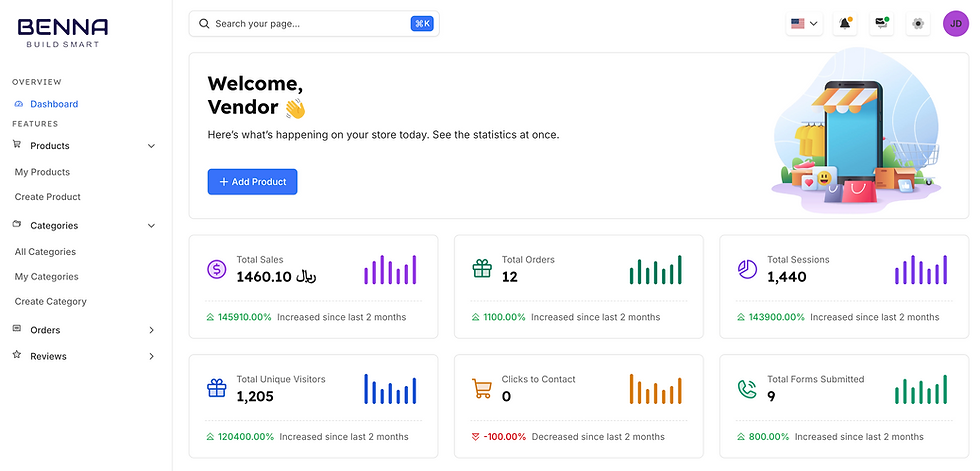
Task: Click the 1100.00% increase text
Action: 504,317
